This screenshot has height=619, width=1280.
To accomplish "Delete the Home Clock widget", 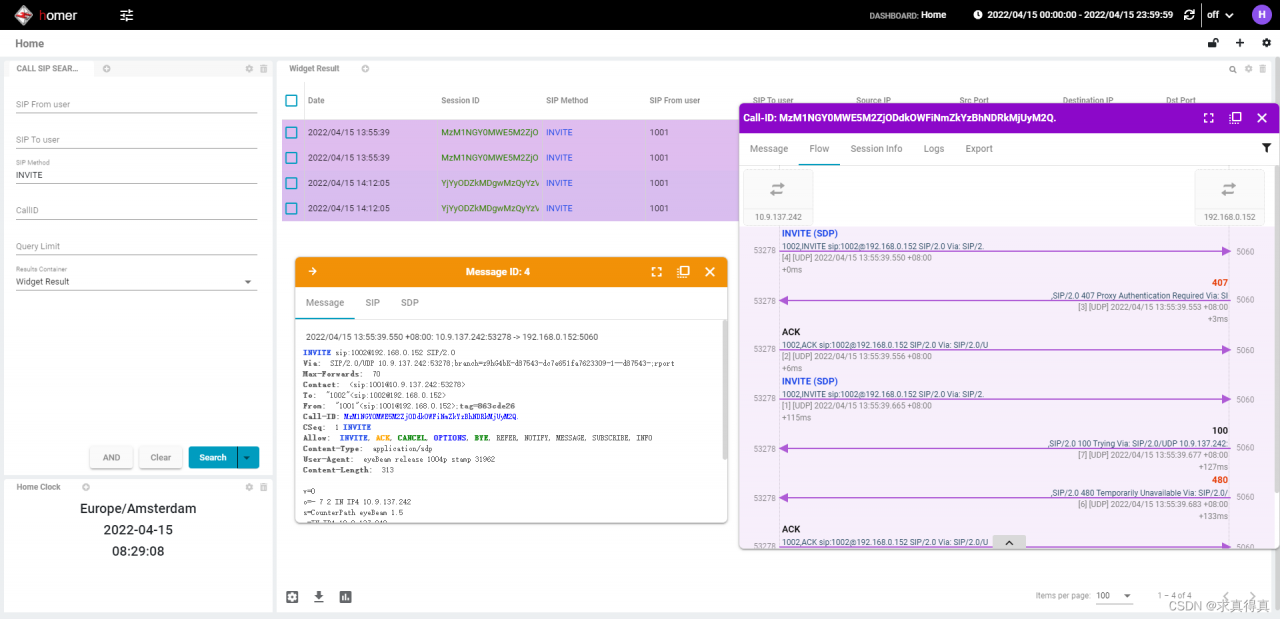I will 263,487.
